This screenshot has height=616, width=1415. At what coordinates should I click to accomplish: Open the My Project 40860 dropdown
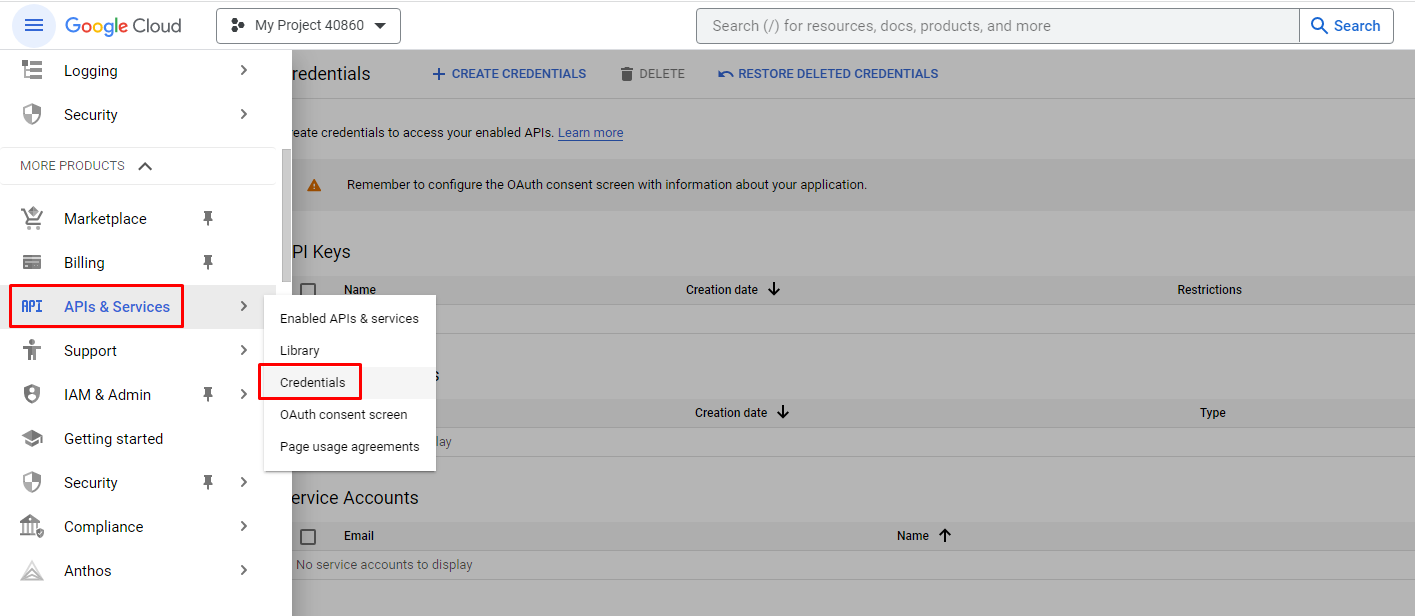(308, 26)
